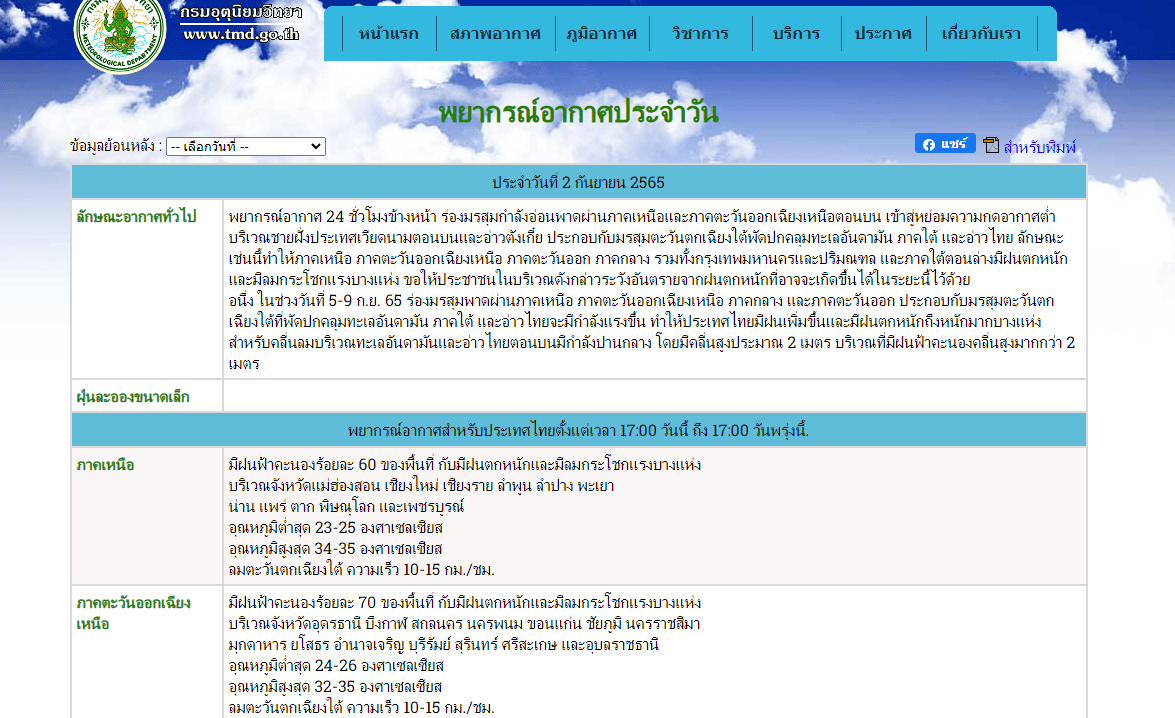This screenshot has height=718, width=1175.
Task: Click the พยากรณ์อากาศประจำวัน page heading
Action: coord(578,112)
